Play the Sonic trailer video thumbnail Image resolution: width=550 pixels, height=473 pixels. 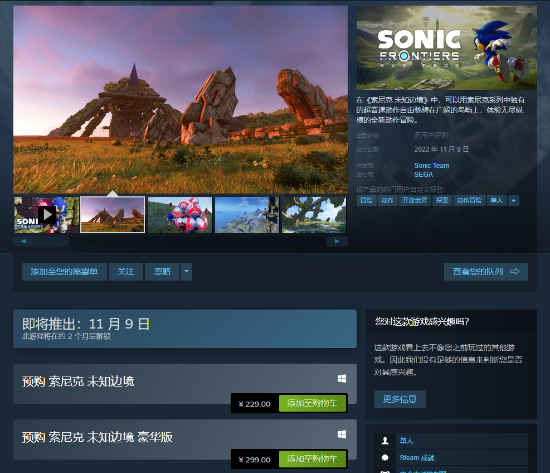pos(46,215)
